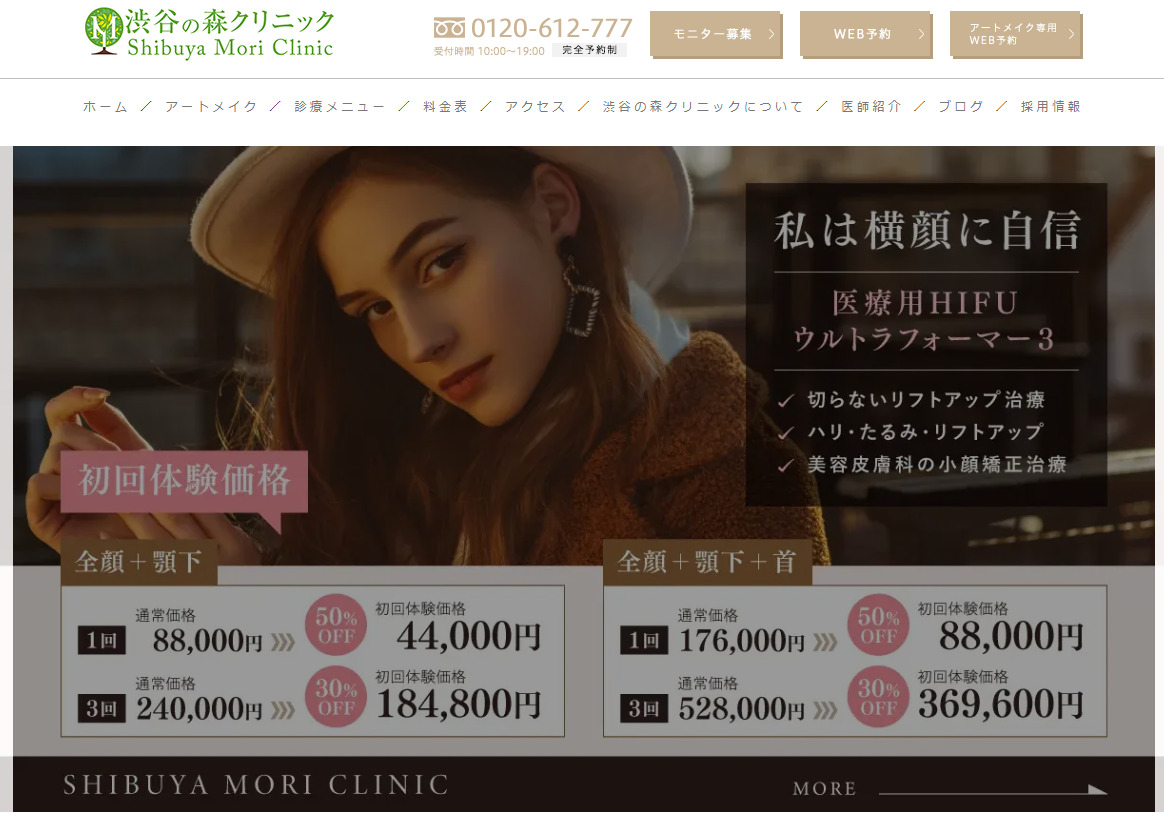Click the chevron on アートメイク専用WEB予約 button
This screenshot has width=1164, height=823.
click(1071, 33)
